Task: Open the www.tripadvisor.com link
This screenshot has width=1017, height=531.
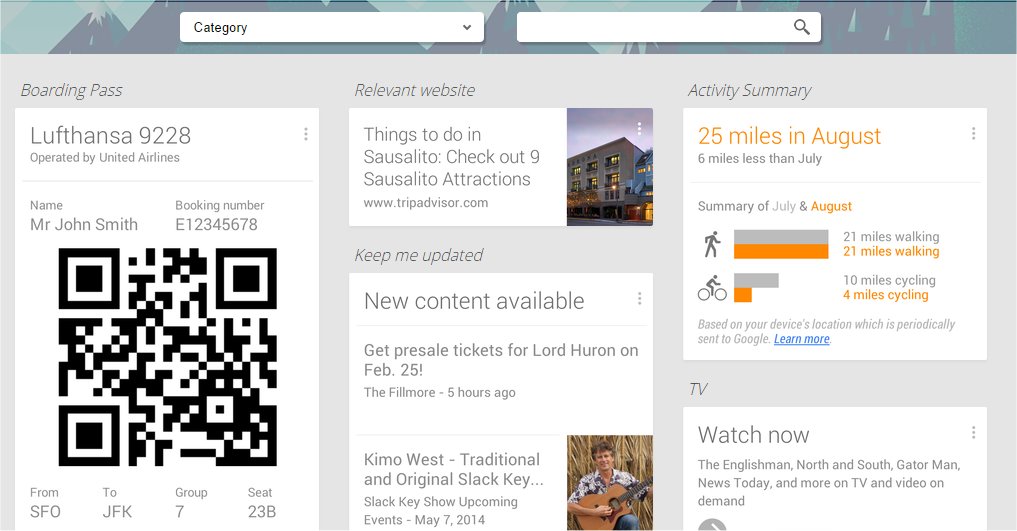Action: pos(426,203)
